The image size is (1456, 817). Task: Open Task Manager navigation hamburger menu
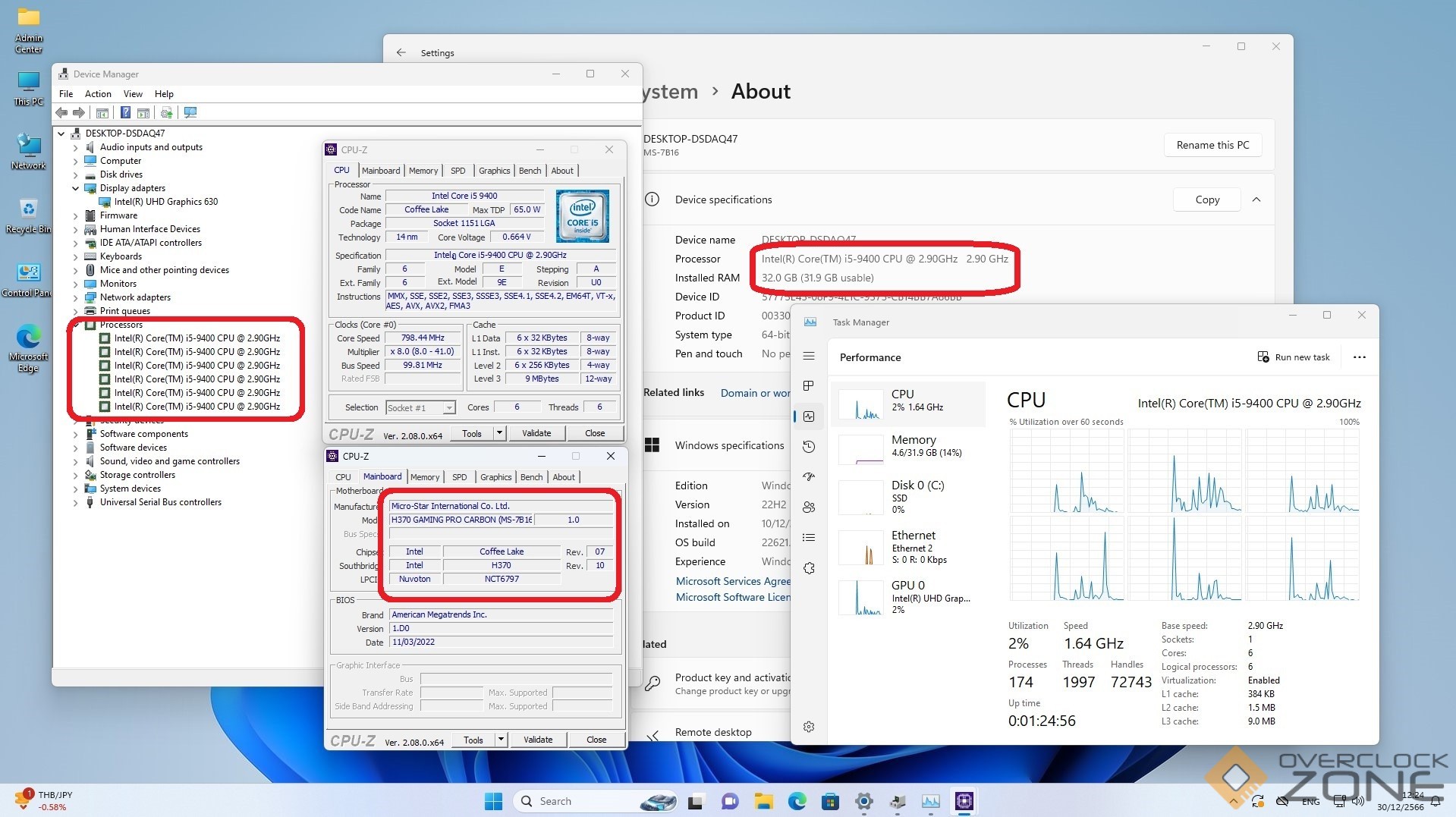809,357
